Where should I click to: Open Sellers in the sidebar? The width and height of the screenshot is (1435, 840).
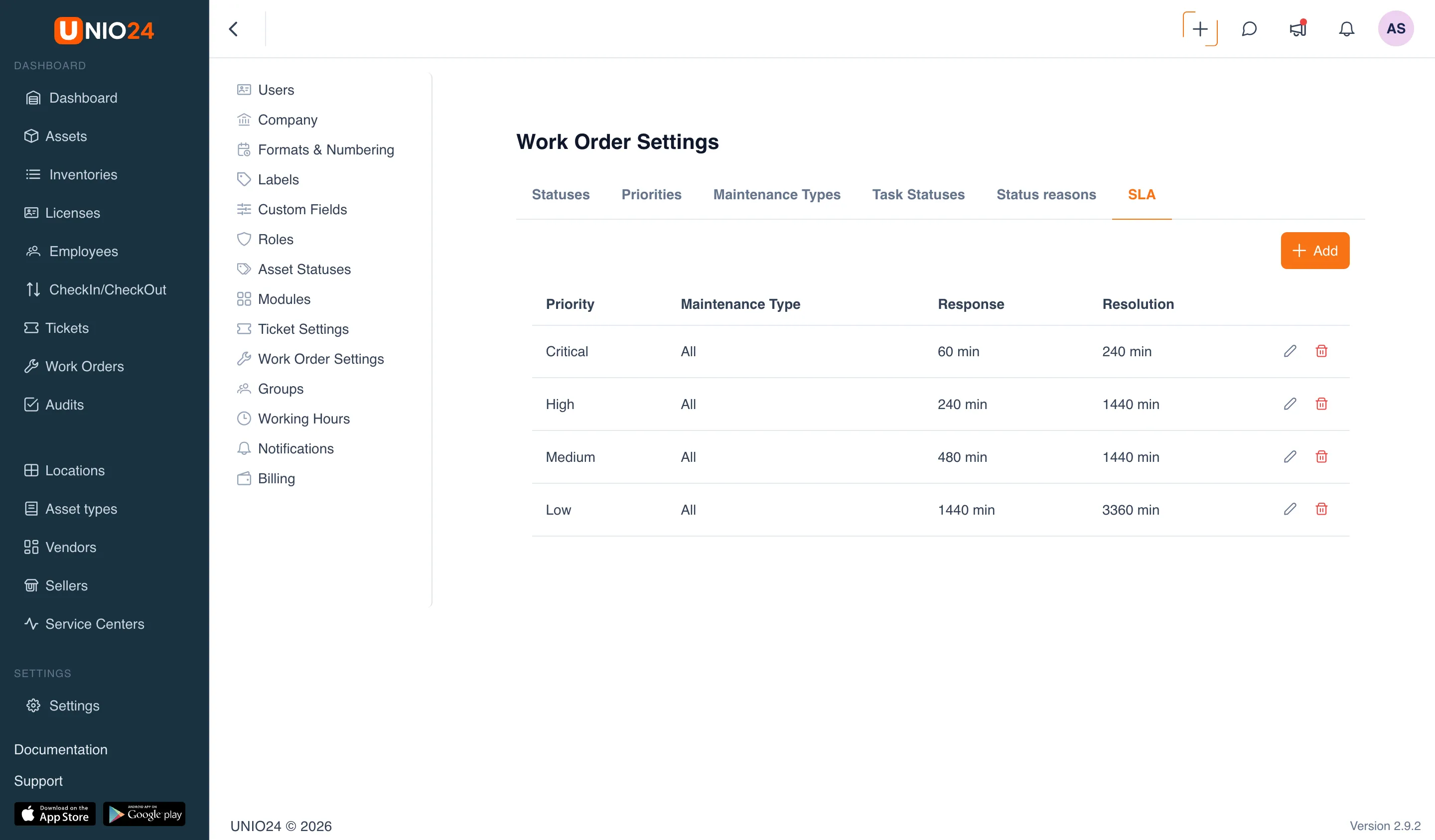56,585
